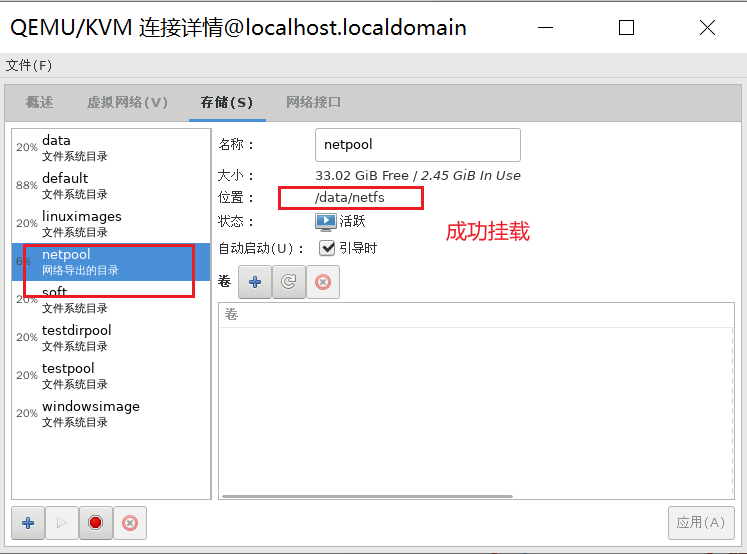Maximize the connection details window
The image size is (747, 554).
626,28
